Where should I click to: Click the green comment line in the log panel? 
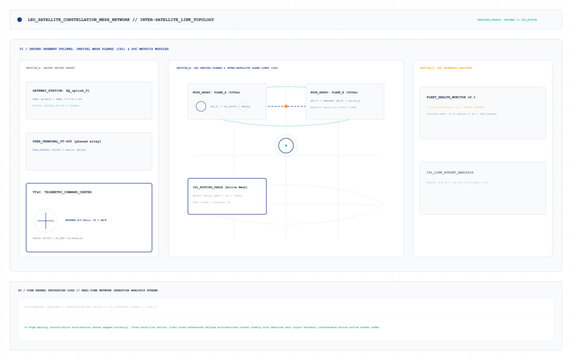pyautogui.click(x=202, y=327)
